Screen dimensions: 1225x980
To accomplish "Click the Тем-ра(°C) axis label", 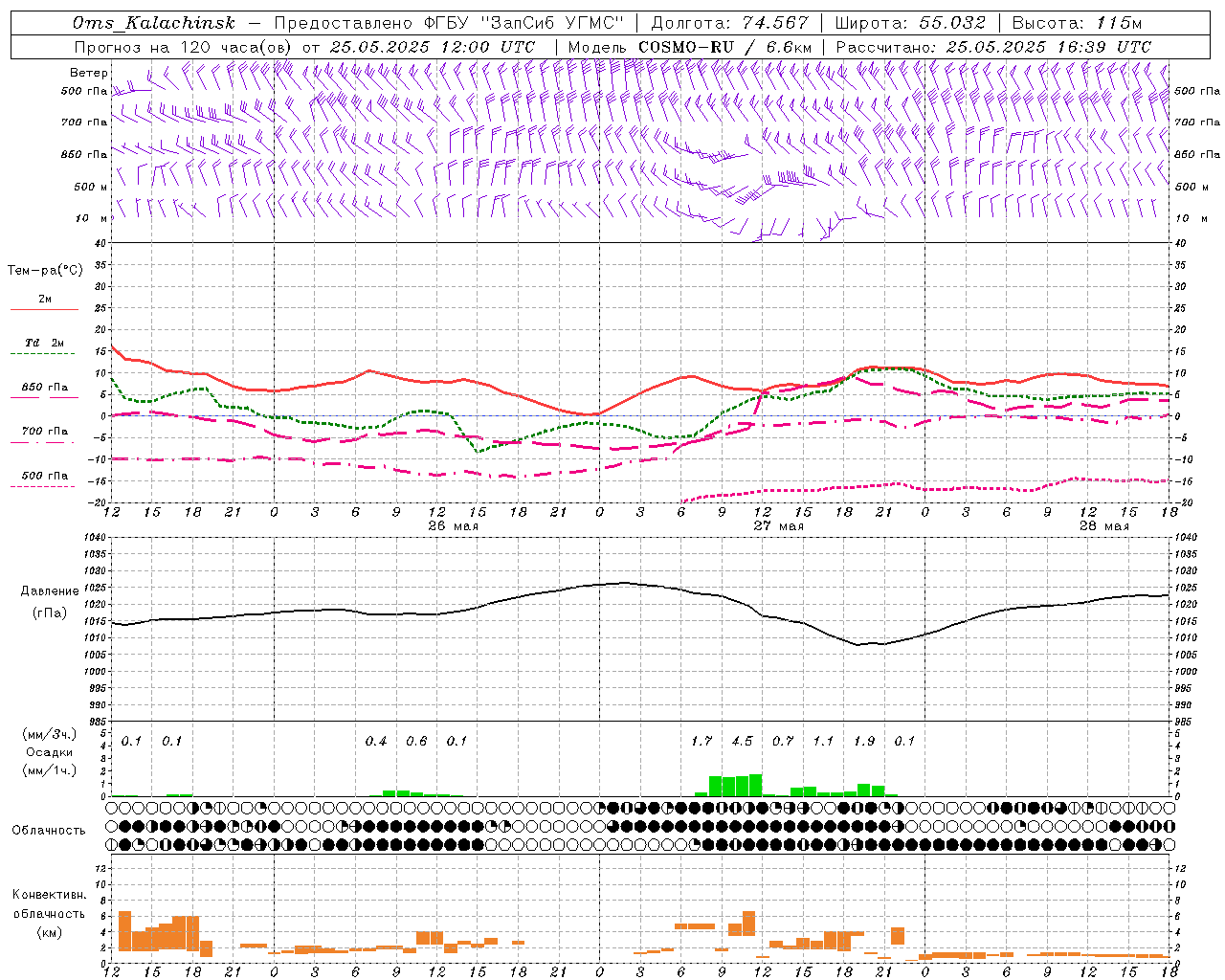I will pos(45,271).
